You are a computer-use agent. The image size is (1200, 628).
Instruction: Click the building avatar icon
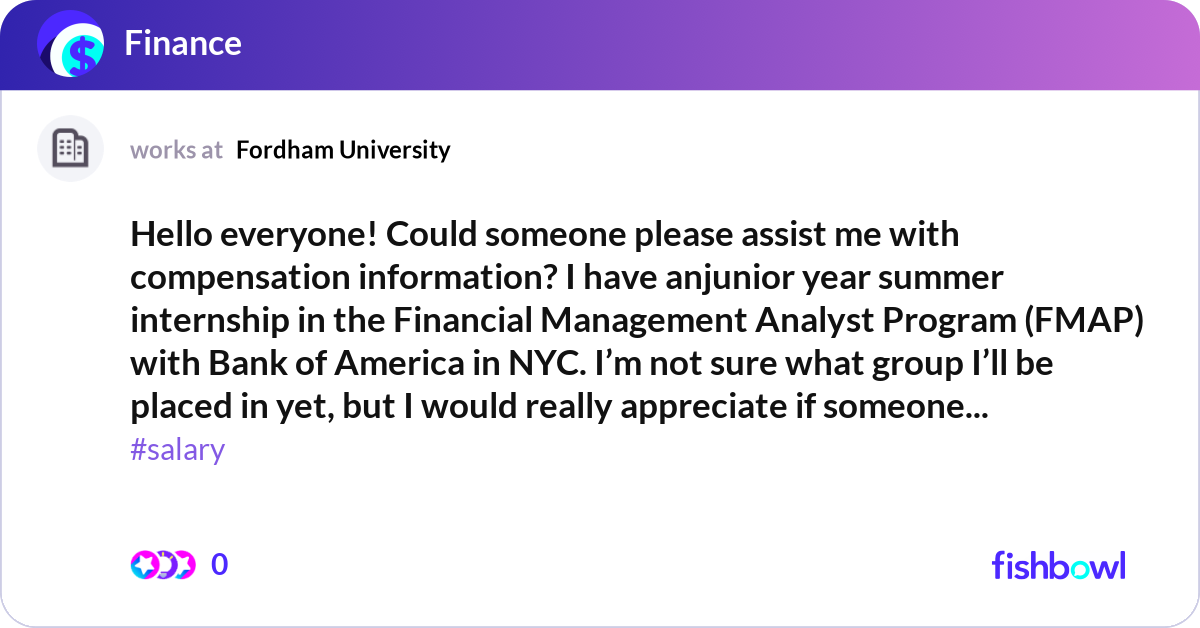pyautogui.click(x=70, y=149)
